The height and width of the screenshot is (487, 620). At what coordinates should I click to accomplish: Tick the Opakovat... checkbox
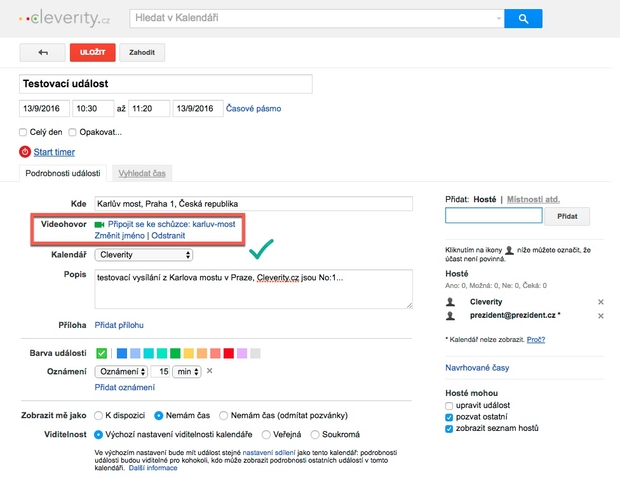click(72, 132)
